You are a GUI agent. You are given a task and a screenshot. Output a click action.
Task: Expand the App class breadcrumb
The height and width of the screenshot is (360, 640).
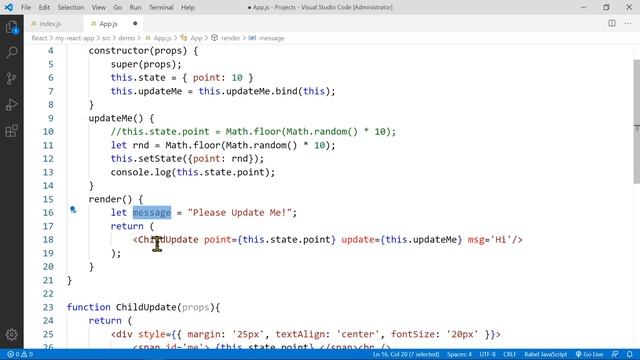pyautogui.click(x=191, y=38)
